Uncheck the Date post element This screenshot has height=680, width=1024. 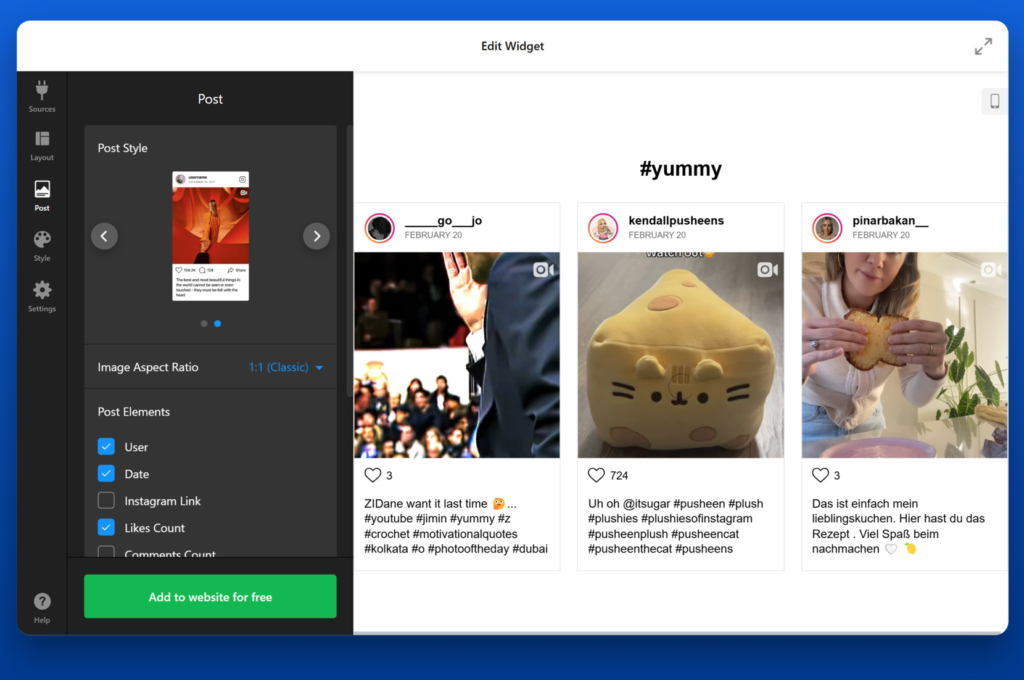107,473
